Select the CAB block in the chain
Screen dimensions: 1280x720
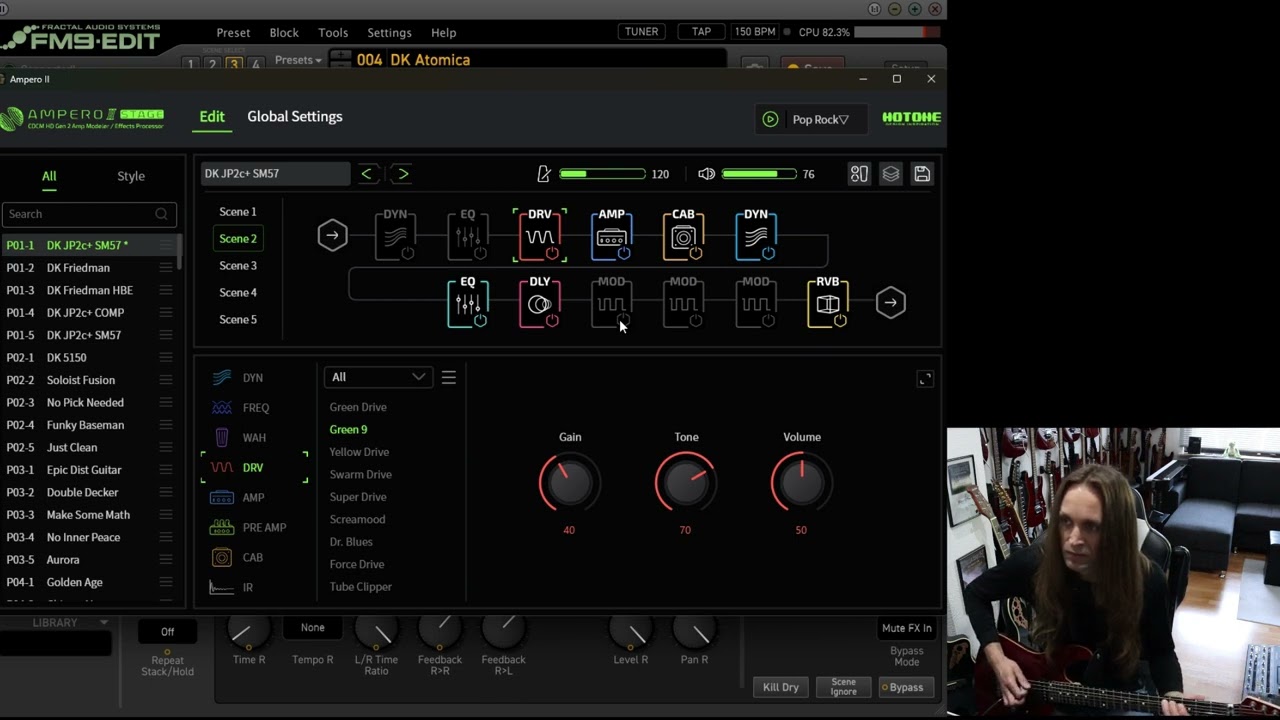pyautogui.click(x=683, y=236)
